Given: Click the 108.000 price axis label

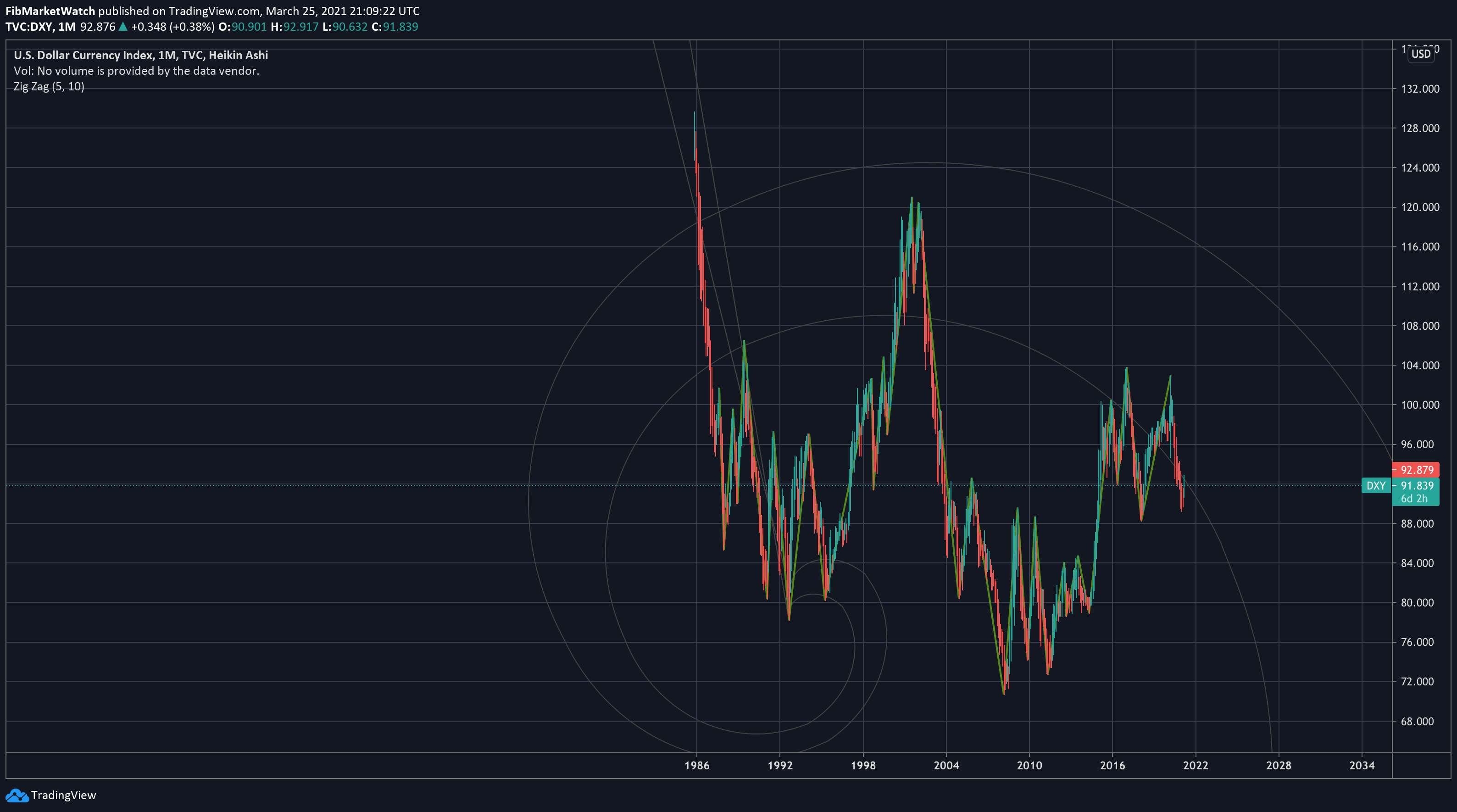Looking at the screenshot, I should pyautogui.click(x=1420, y=326).
